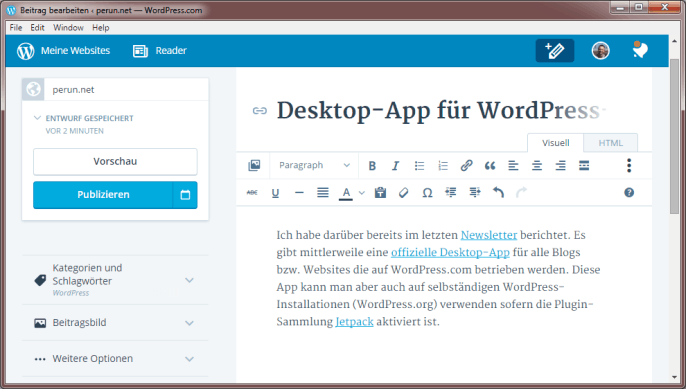Open the Help menu
Screen dimensions: 686x389
[101, 28]
